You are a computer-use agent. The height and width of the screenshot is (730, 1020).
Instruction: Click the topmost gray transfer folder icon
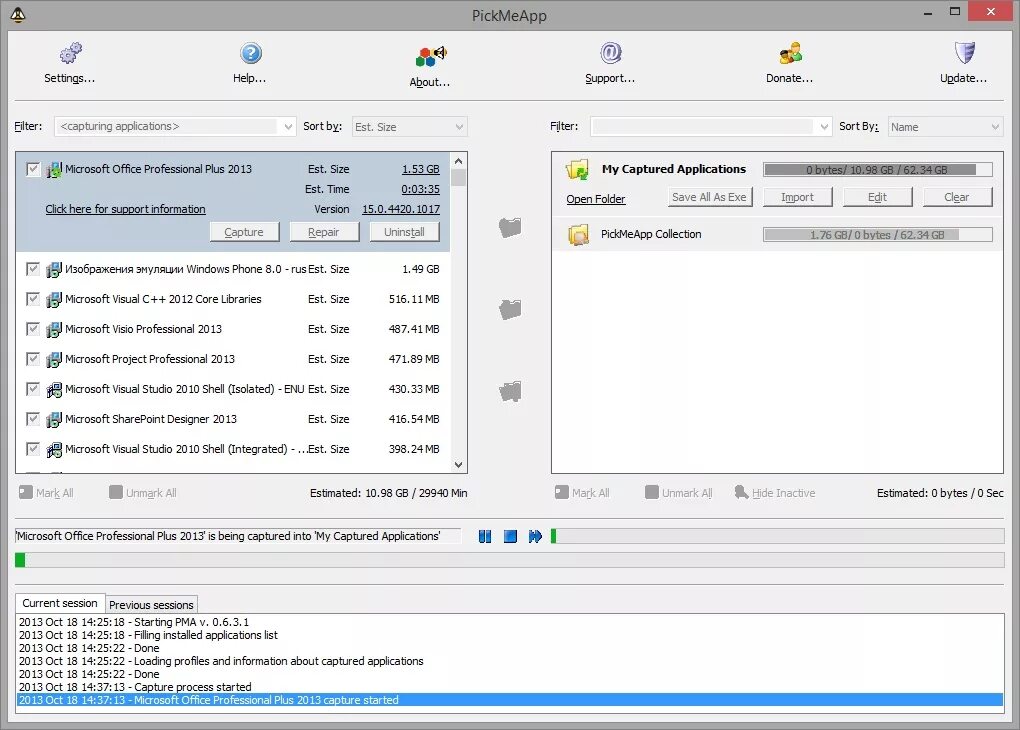(x=510, y=227)
